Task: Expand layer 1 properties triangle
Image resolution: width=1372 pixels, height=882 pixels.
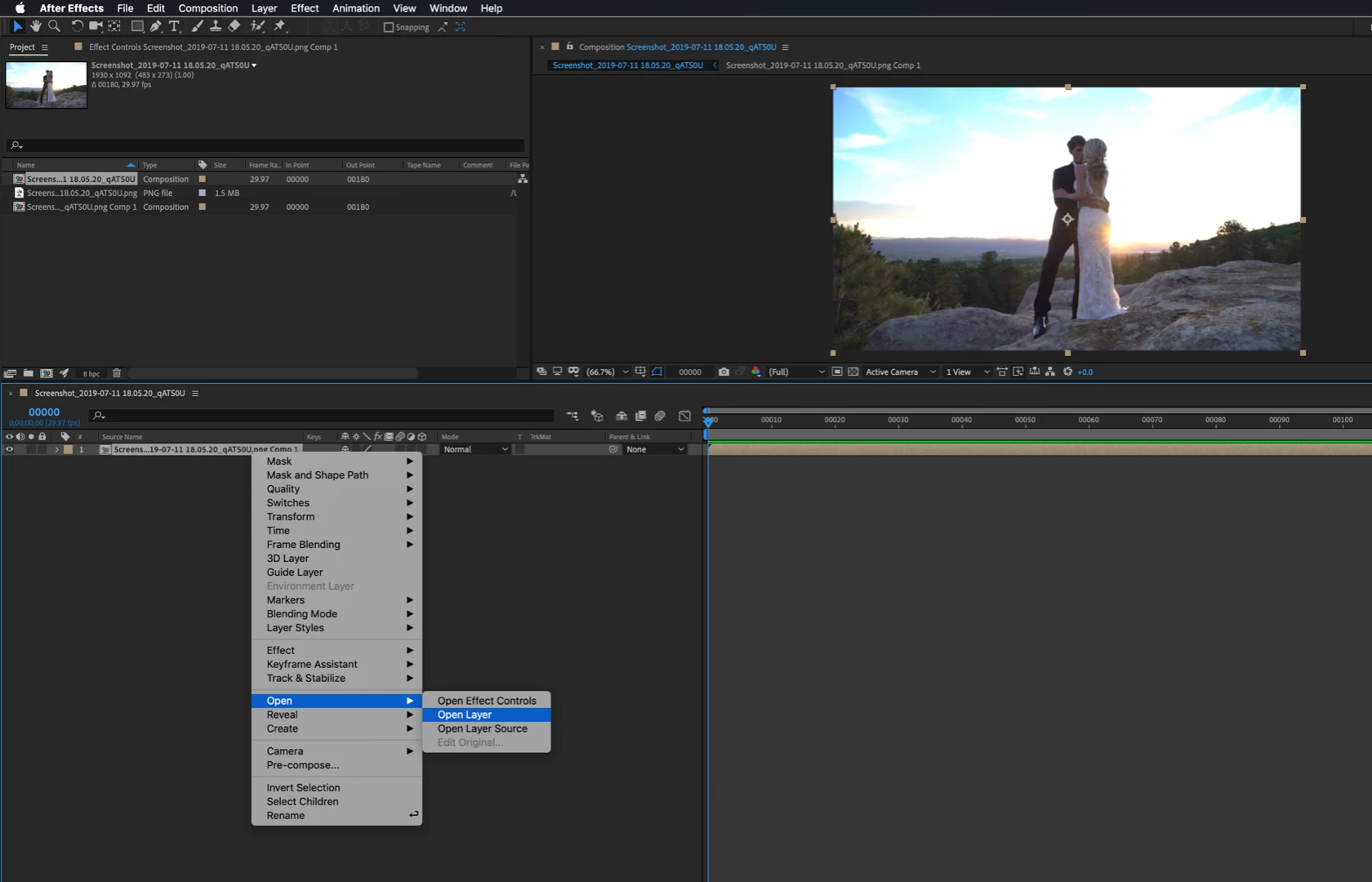Action: 56,449
